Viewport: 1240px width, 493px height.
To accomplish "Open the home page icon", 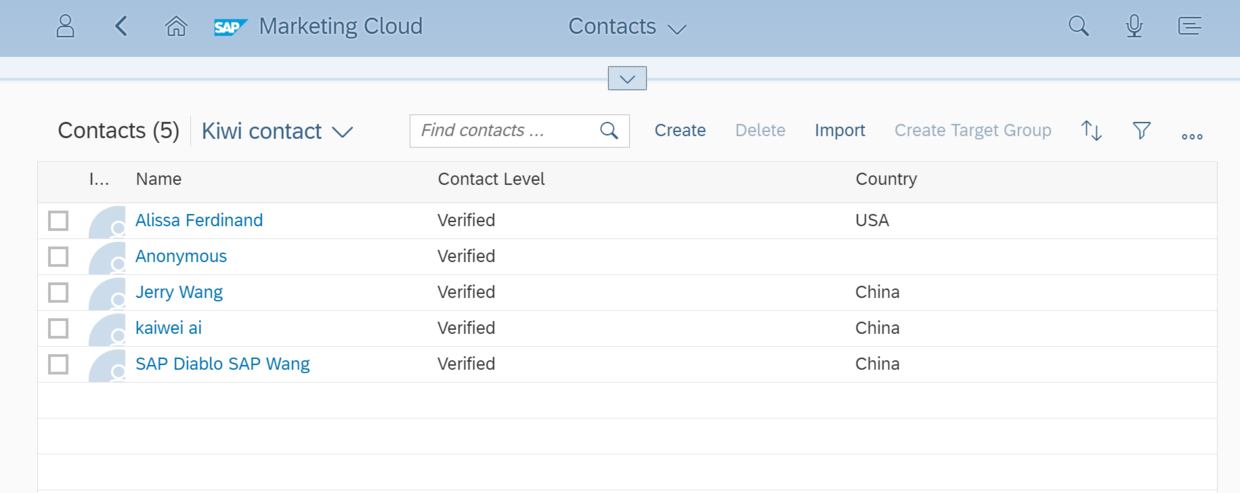I will (x=176, y=27).
